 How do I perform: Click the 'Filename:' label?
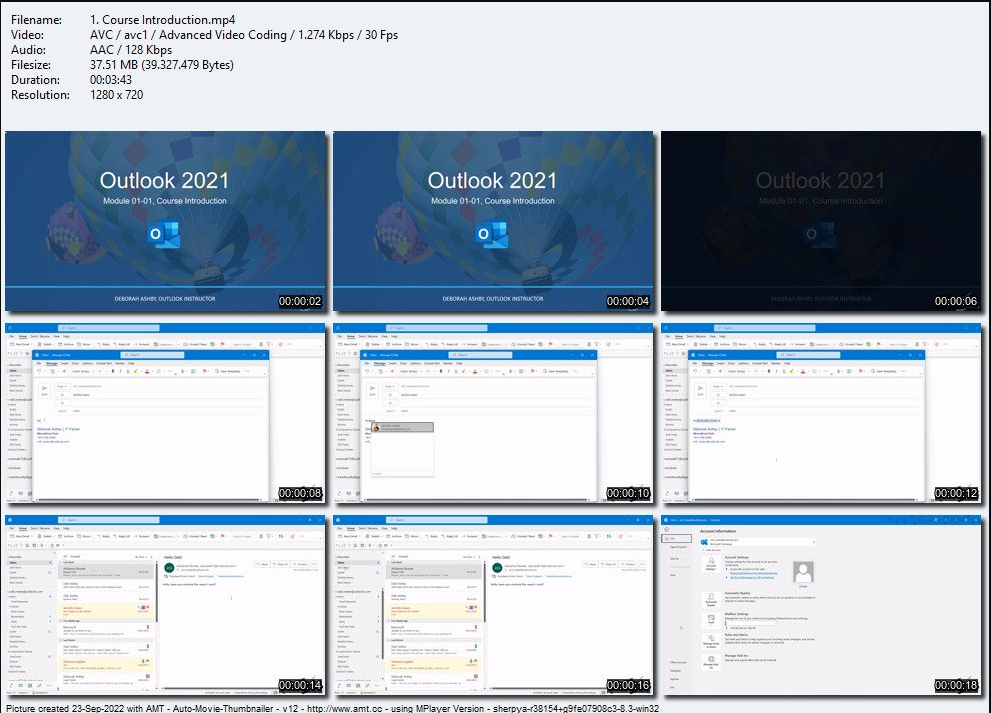point(37,20)
